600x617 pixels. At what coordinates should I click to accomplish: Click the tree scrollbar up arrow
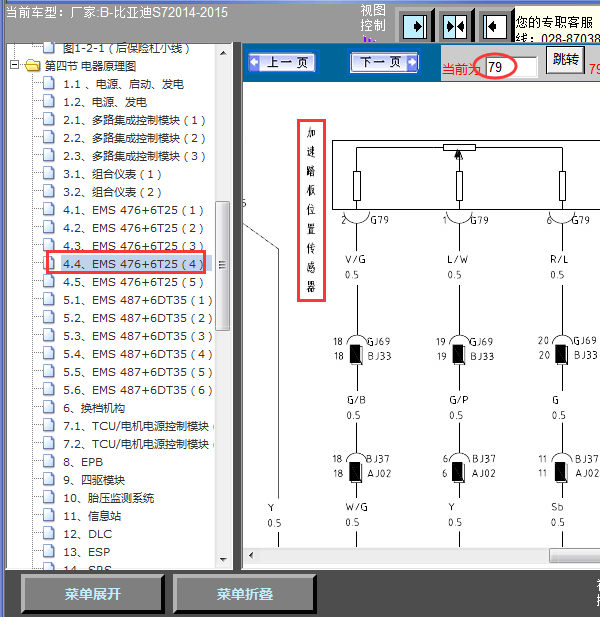[223, 53]
